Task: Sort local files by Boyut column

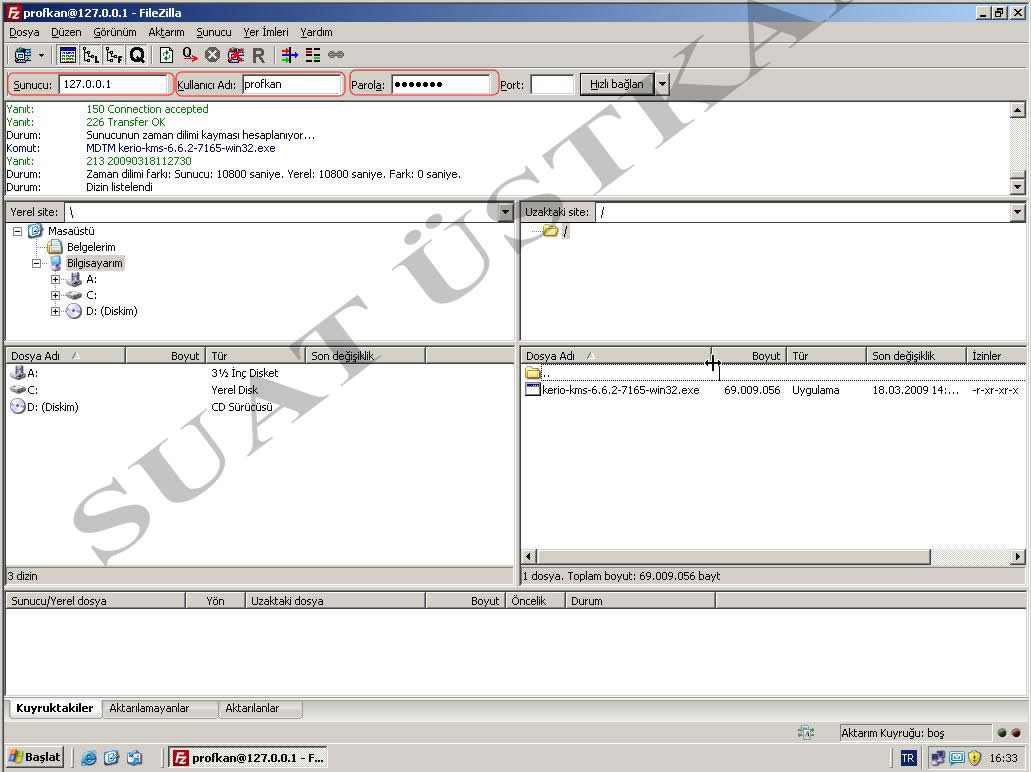Action: (x=166, y=356)
